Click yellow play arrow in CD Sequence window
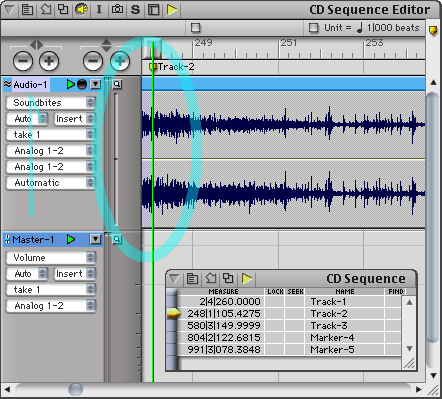The image size is (442, 399). [247, 278]
